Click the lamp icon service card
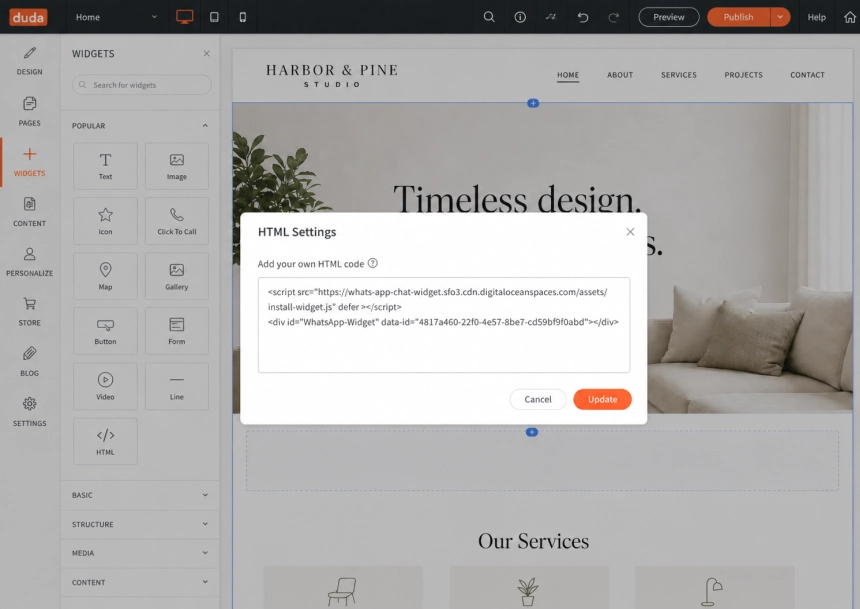Image resolution: width=860 pixels, height=609 pixels. [714, 588]
